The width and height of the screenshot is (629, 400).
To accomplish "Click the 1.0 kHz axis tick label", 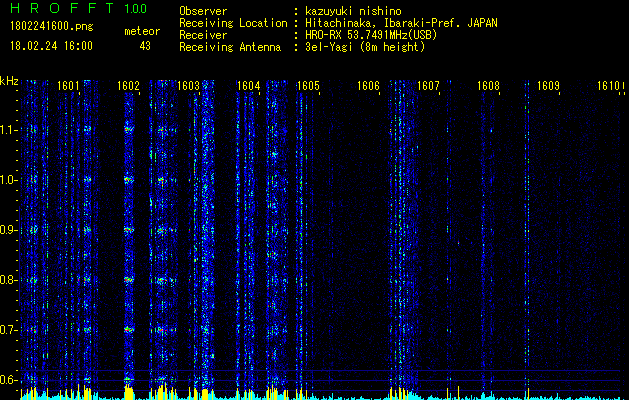I will click(7, 180).
